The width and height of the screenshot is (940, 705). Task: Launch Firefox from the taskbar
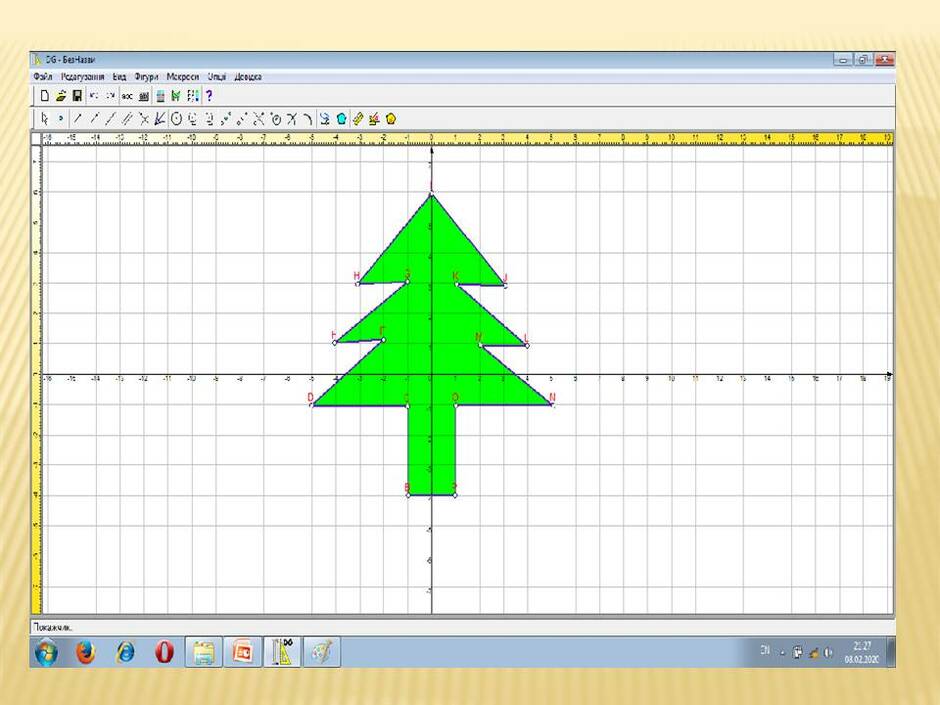pos(85,652)
